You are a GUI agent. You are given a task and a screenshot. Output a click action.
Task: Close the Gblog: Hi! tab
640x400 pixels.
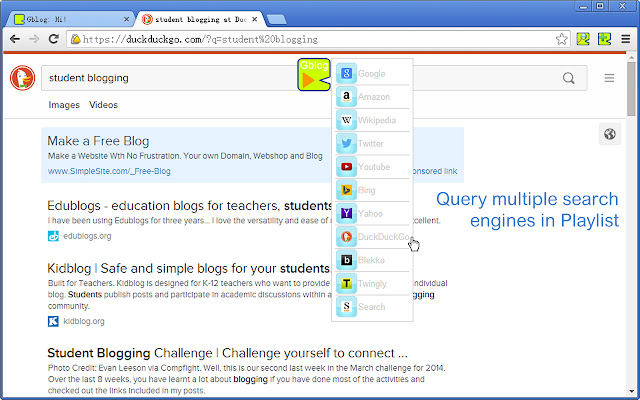127,19
